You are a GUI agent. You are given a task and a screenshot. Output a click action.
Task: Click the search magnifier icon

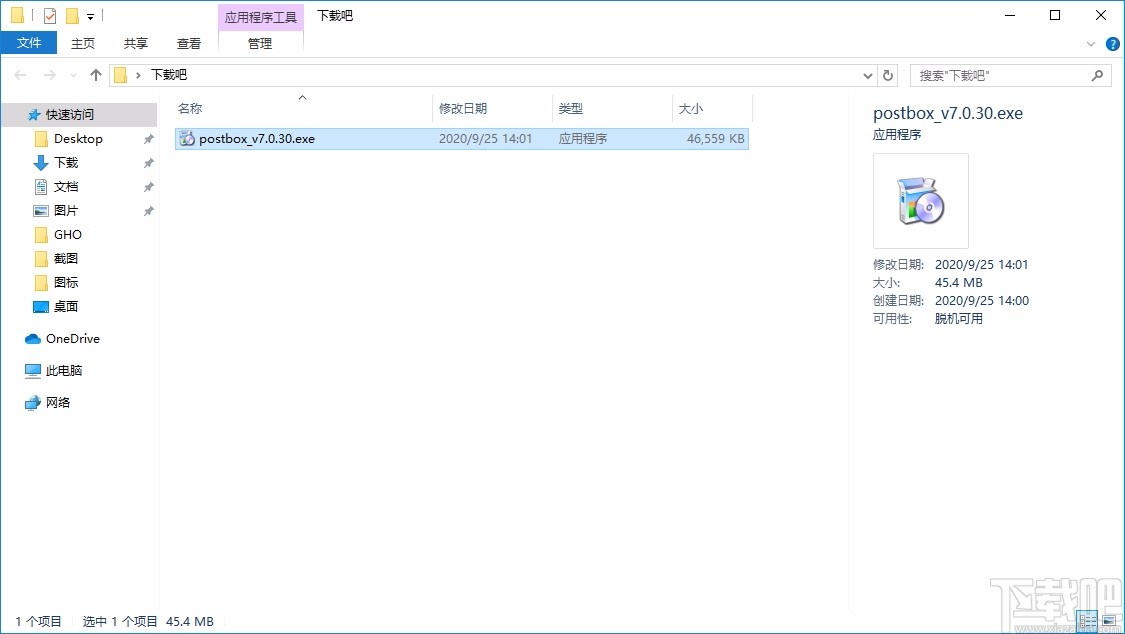[x=1097, y=75]
